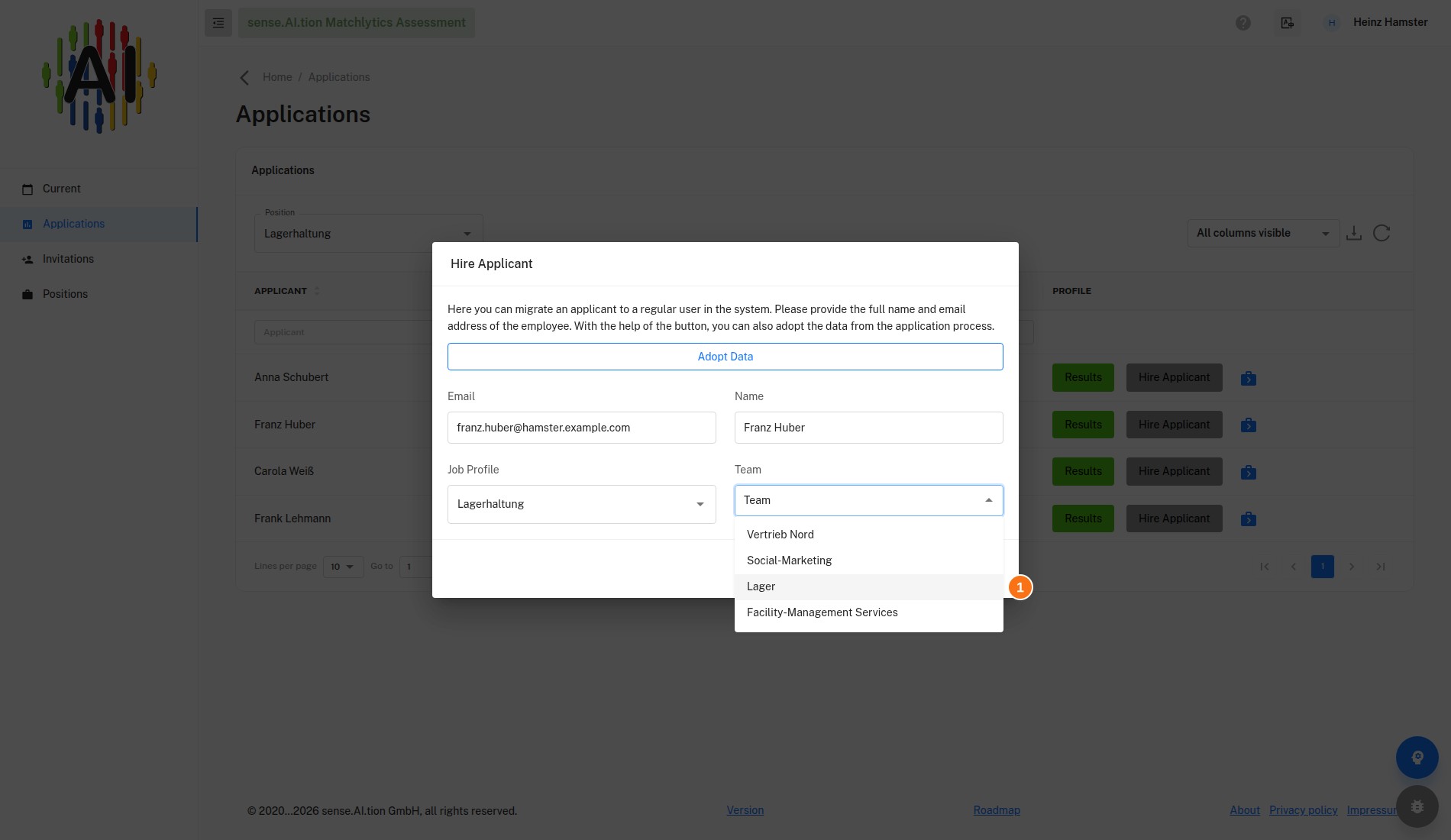Screen dimensions: 1451x840
Task: Click the Name input field
Action: pos(869,428)
